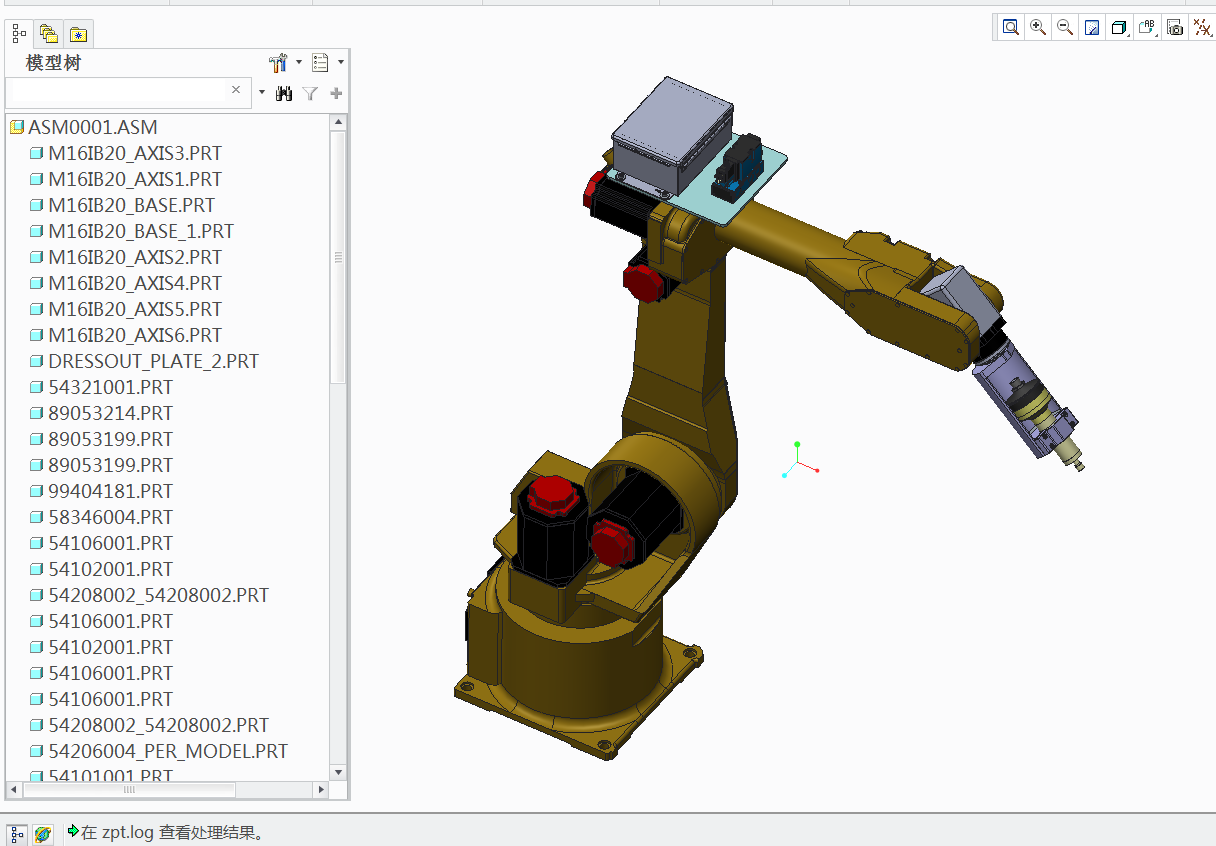The height and width of the screenshot is (846, 1216).
Task: Select 54321001.PRT in the tree
Action: [110, 387]
